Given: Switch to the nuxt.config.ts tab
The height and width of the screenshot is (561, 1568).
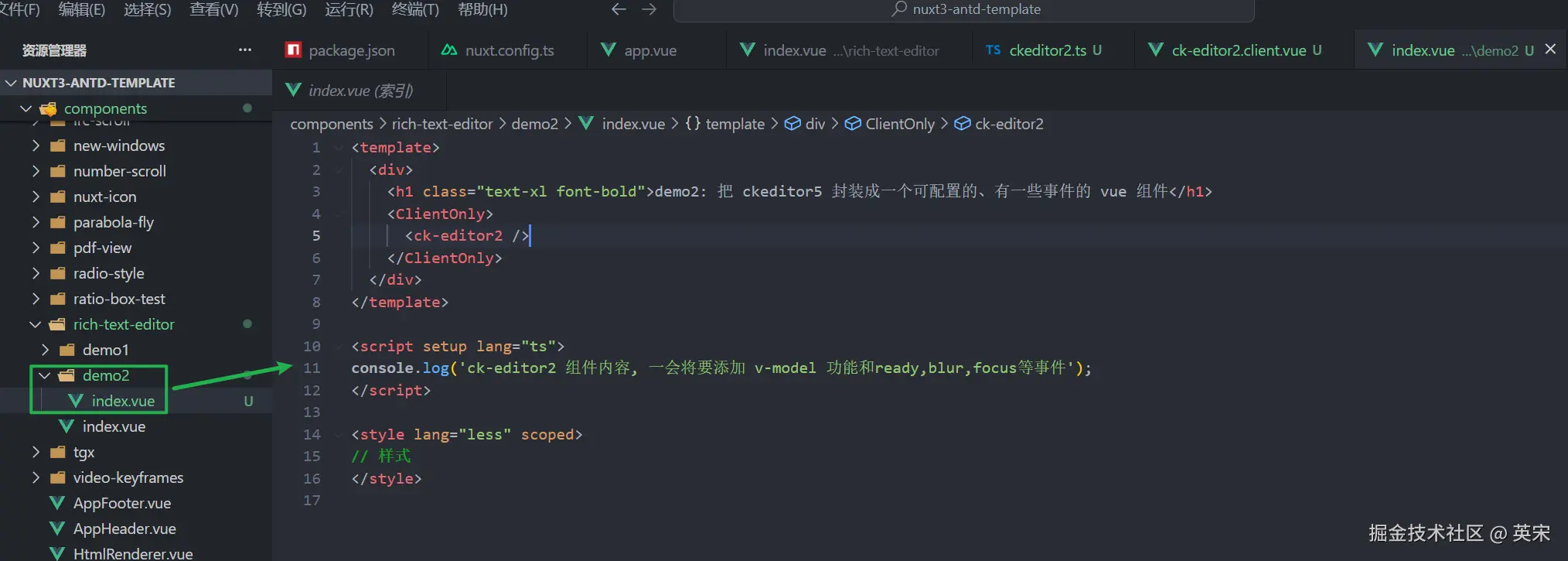Looking at the screenshot, I should point(509,50).
